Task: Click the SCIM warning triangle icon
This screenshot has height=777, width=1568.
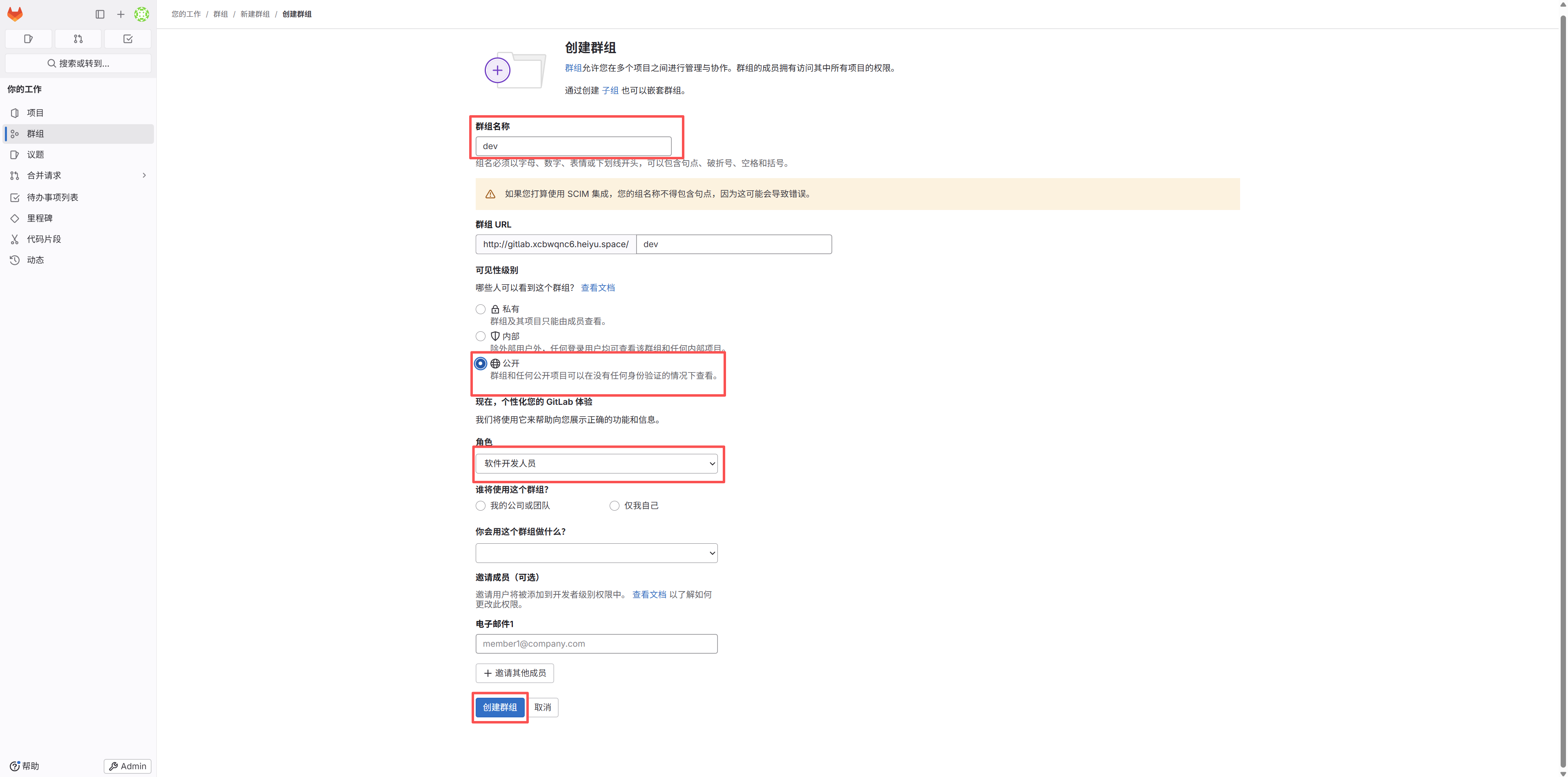Action: [x=490, y=194]
